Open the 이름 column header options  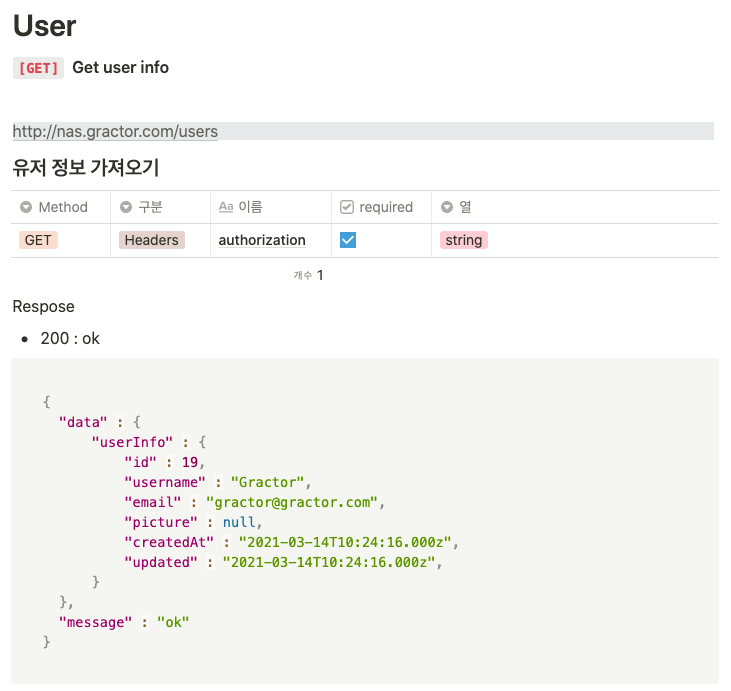[x=271, y=207]
